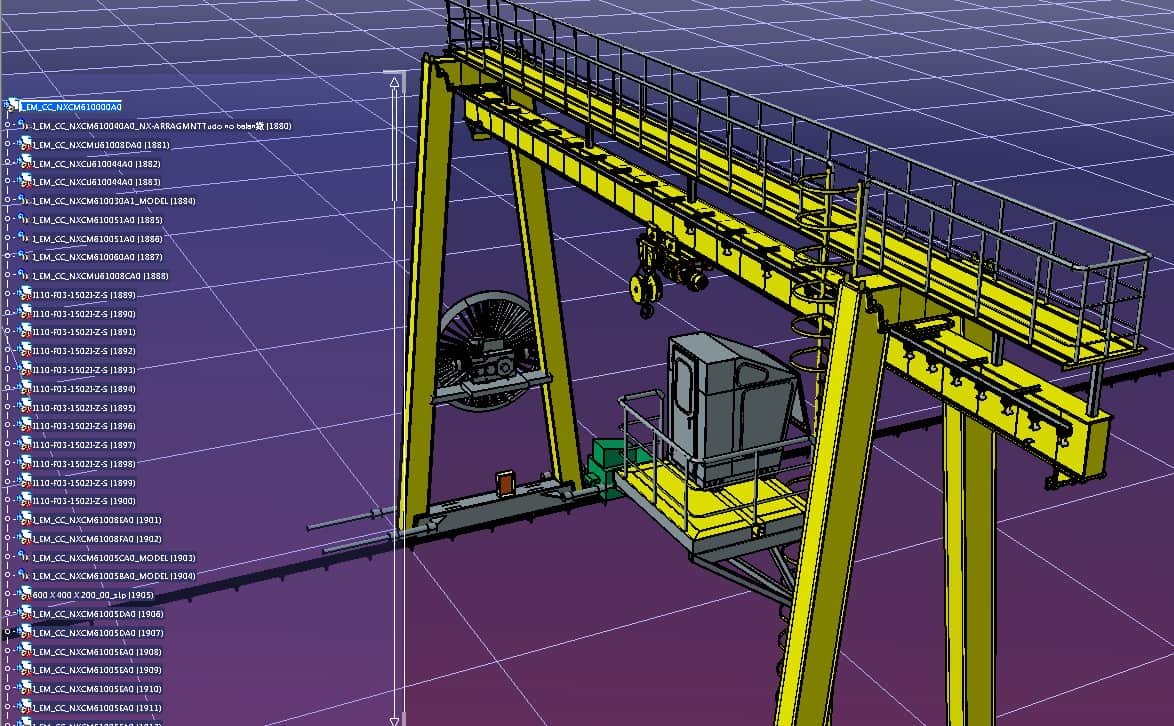Select label 1_EM_CC_NXCM61008EA0 (1901)
Viewport: 1174px width, 726px height.
pos(97,520)
